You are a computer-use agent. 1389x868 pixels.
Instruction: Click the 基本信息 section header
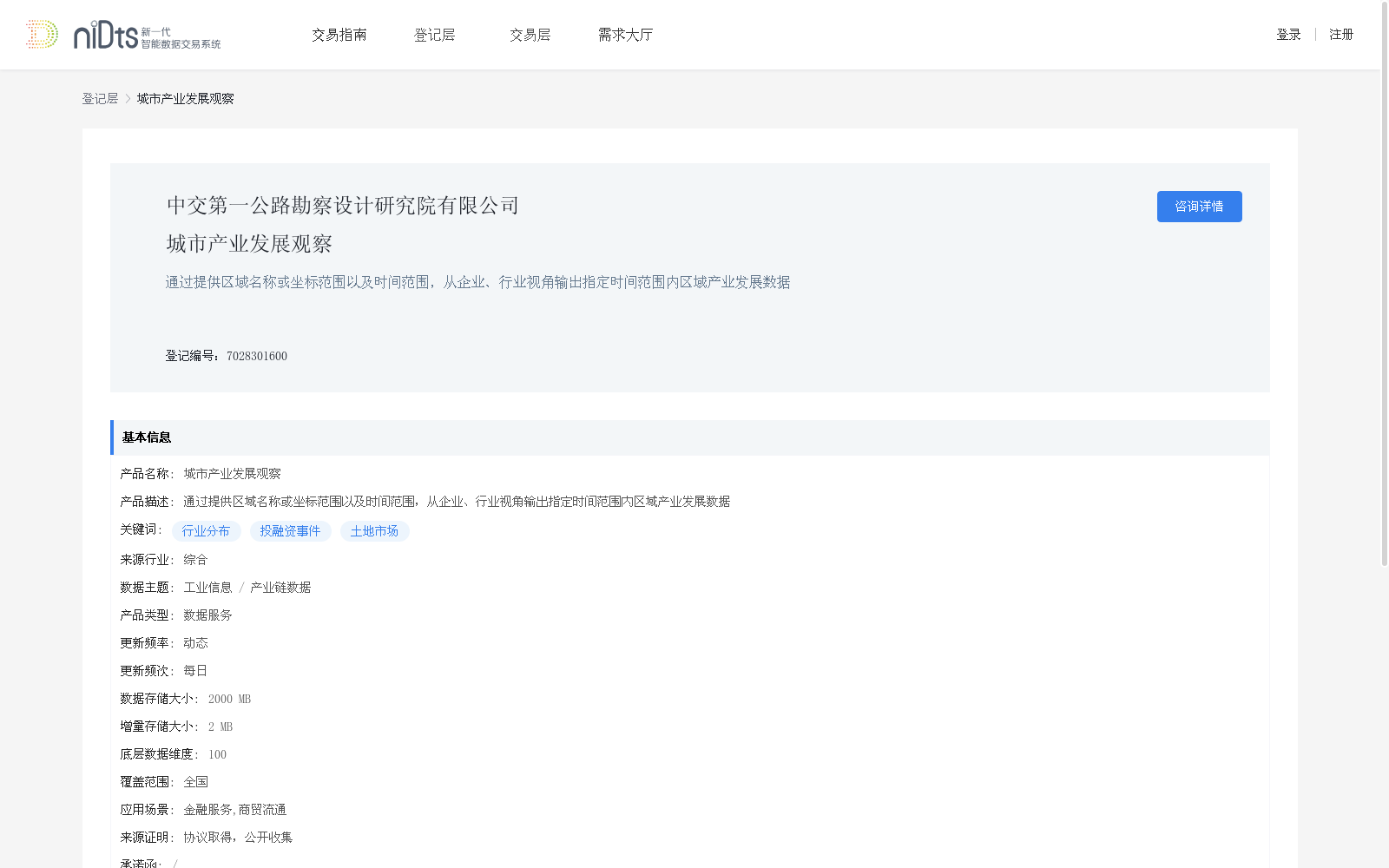(x=690, y=437)
